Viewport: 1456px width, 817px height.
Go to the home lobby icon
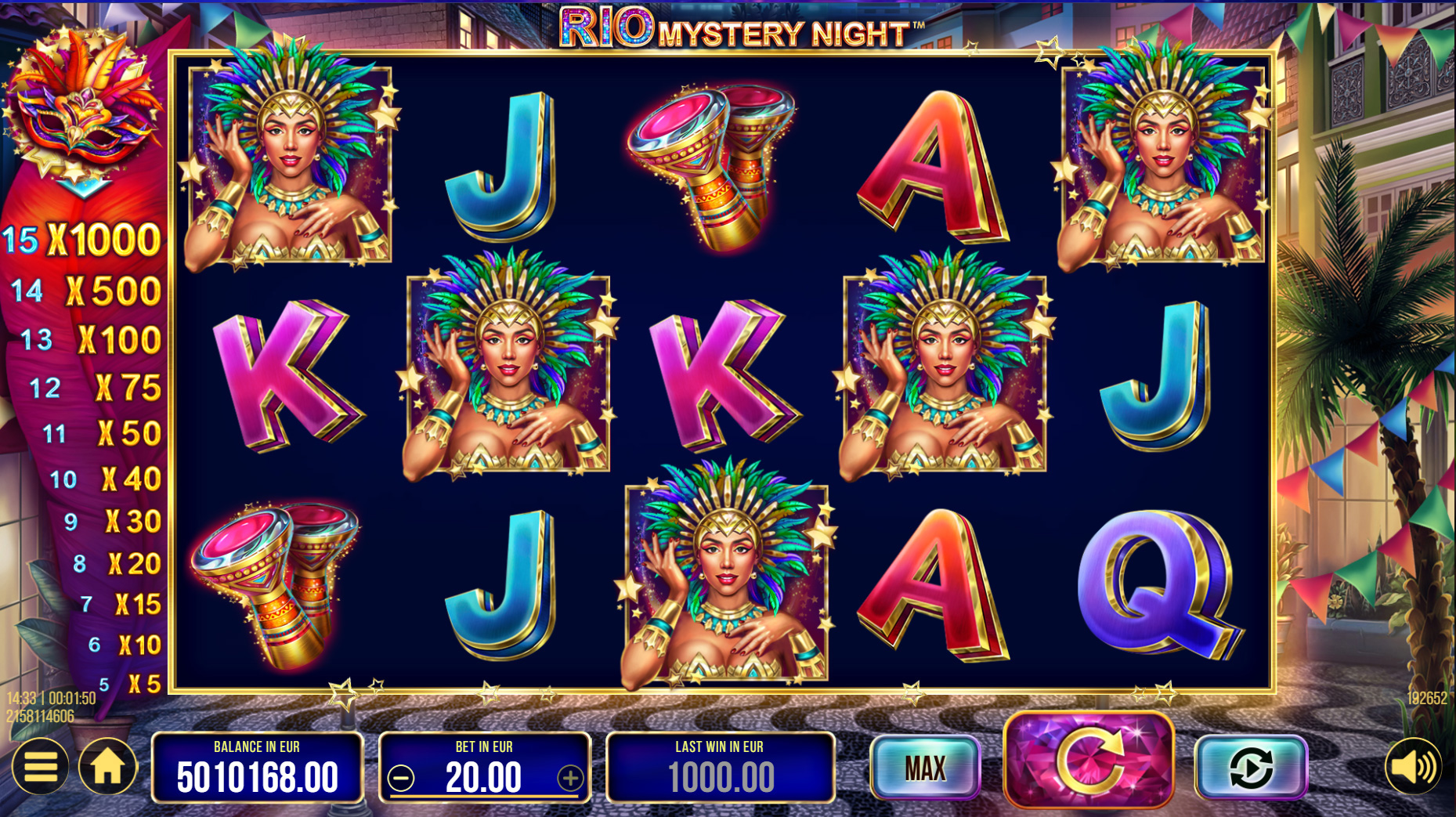108,766
